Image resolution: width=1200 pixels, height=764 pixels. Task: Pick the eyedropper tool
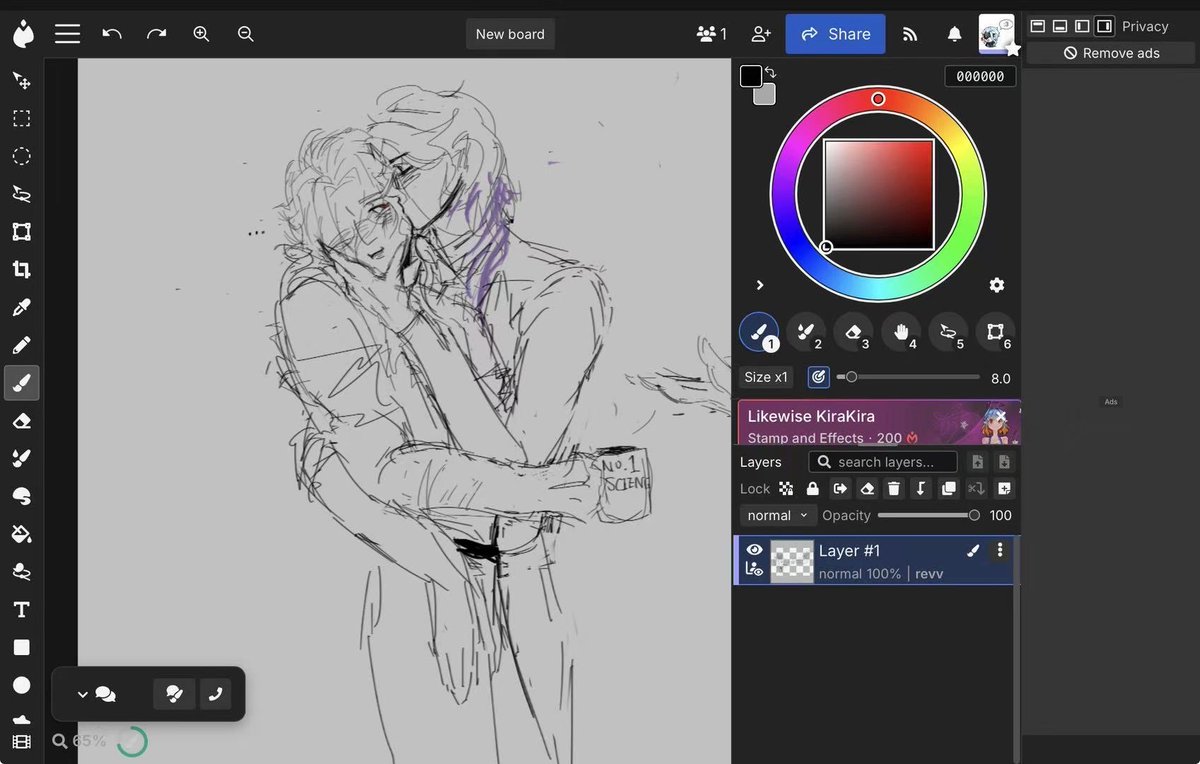pyautogui.click(x=21, y=307)
